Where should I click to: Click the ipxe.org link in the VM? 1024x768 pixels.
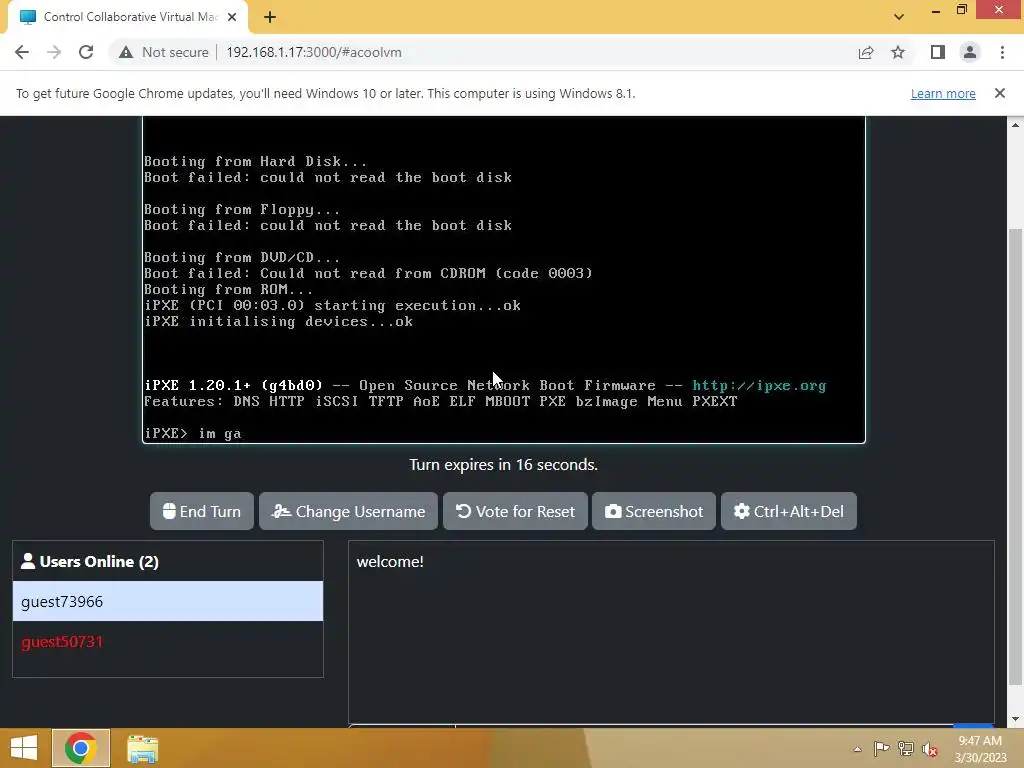tap(759, 386)
